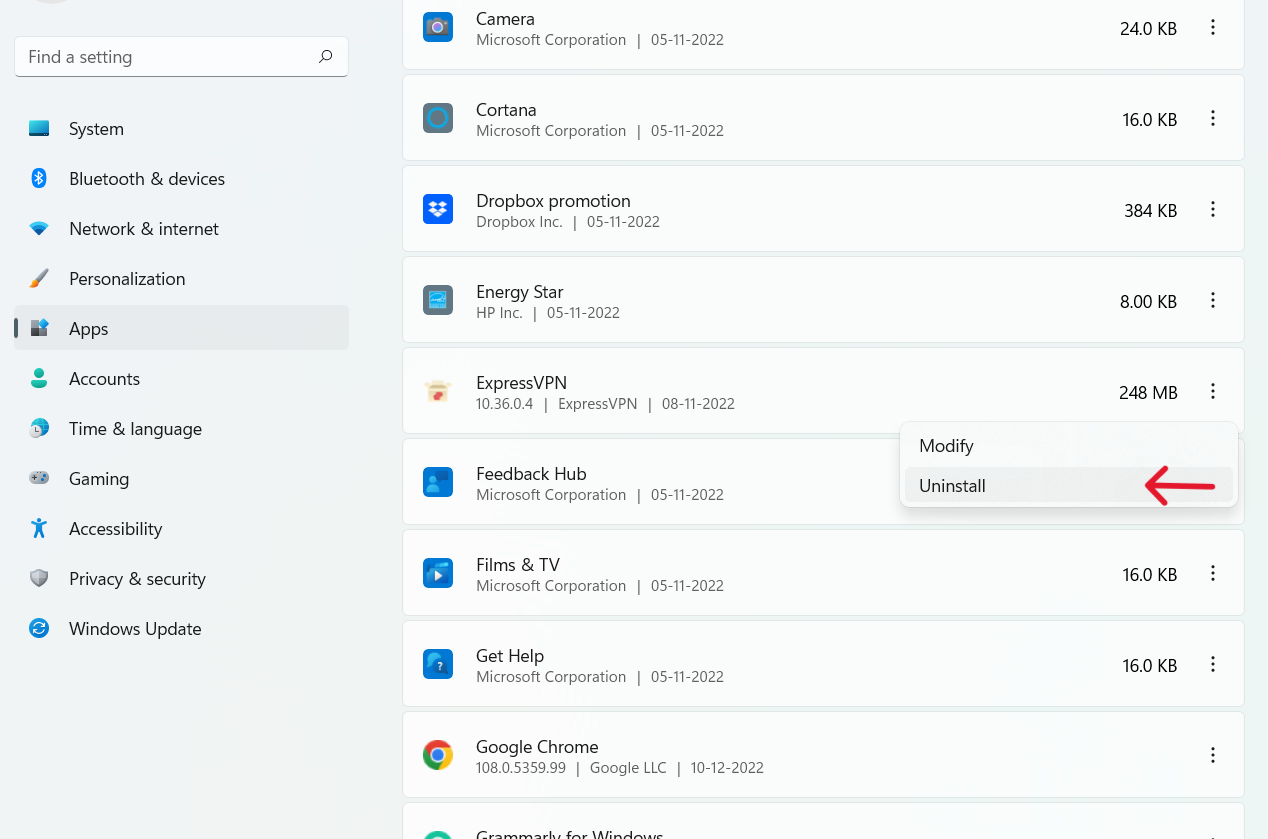
Task: Go to Windows Update label
Action: [135, 629]
